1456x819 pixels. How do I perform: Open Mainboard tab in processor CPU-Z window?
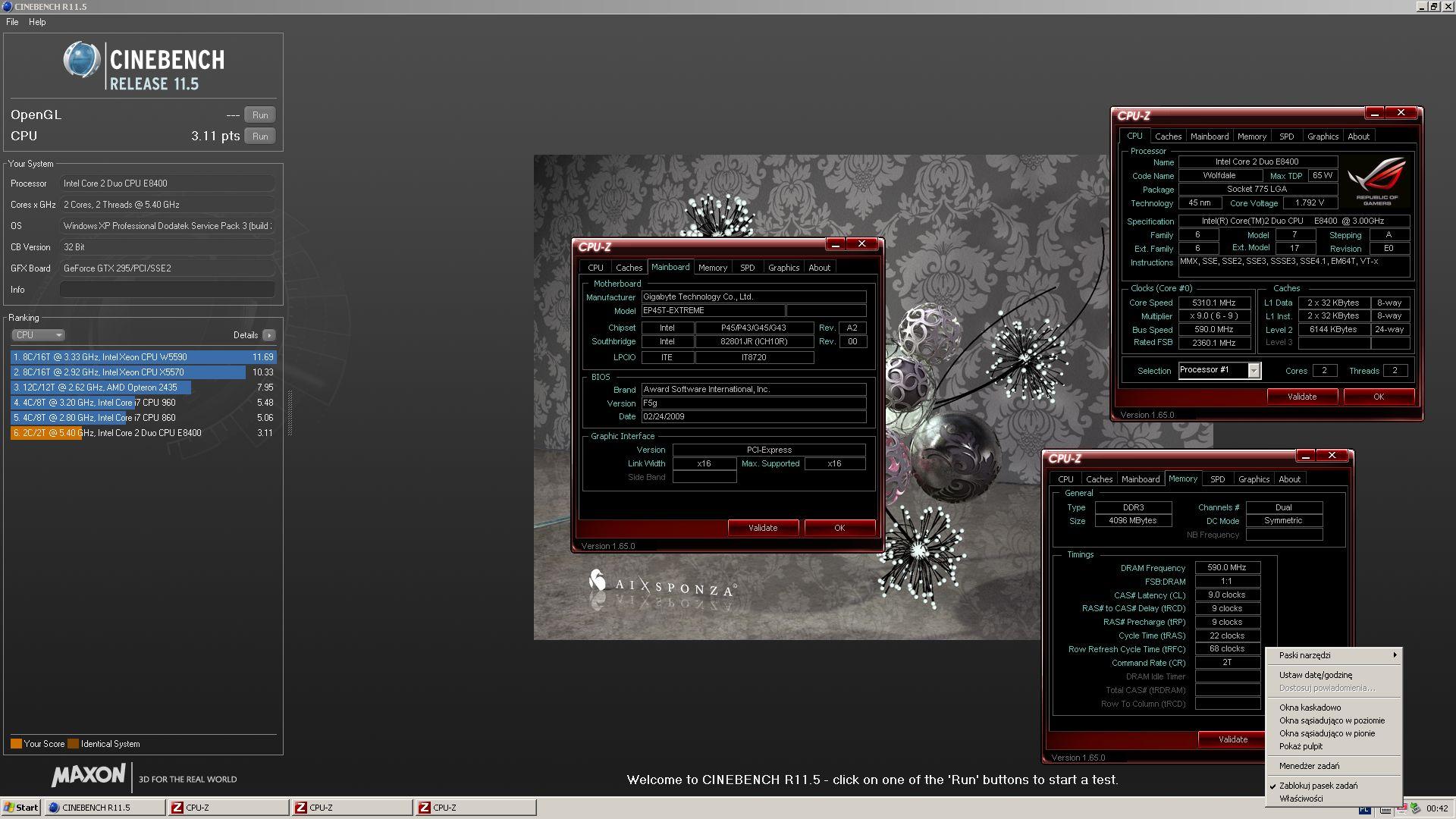point(1210,136)
